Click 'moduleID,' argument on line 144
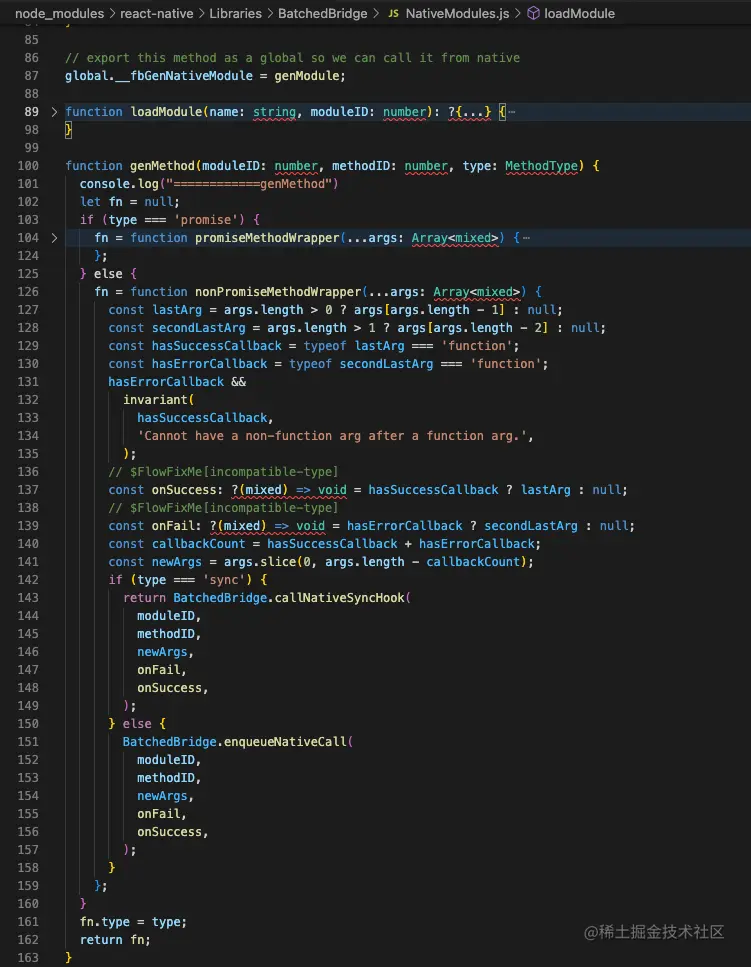Image resolution: width=751 pixels, height=967 pixels. pyautogui.click(x=169, y=615)
